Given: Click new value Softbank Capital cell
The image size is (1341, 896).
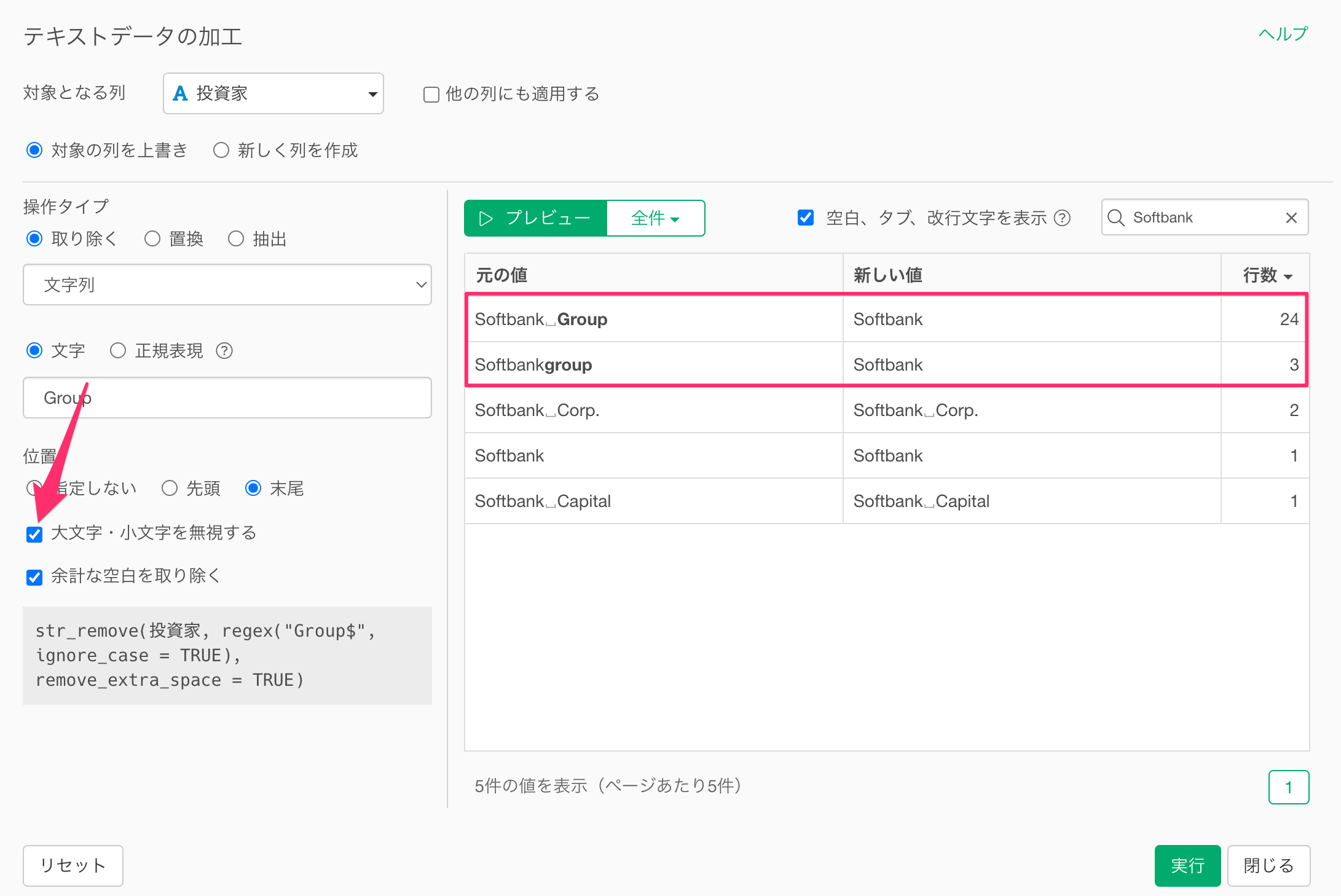Looking at the screenshot, I should coord(1032,501).
